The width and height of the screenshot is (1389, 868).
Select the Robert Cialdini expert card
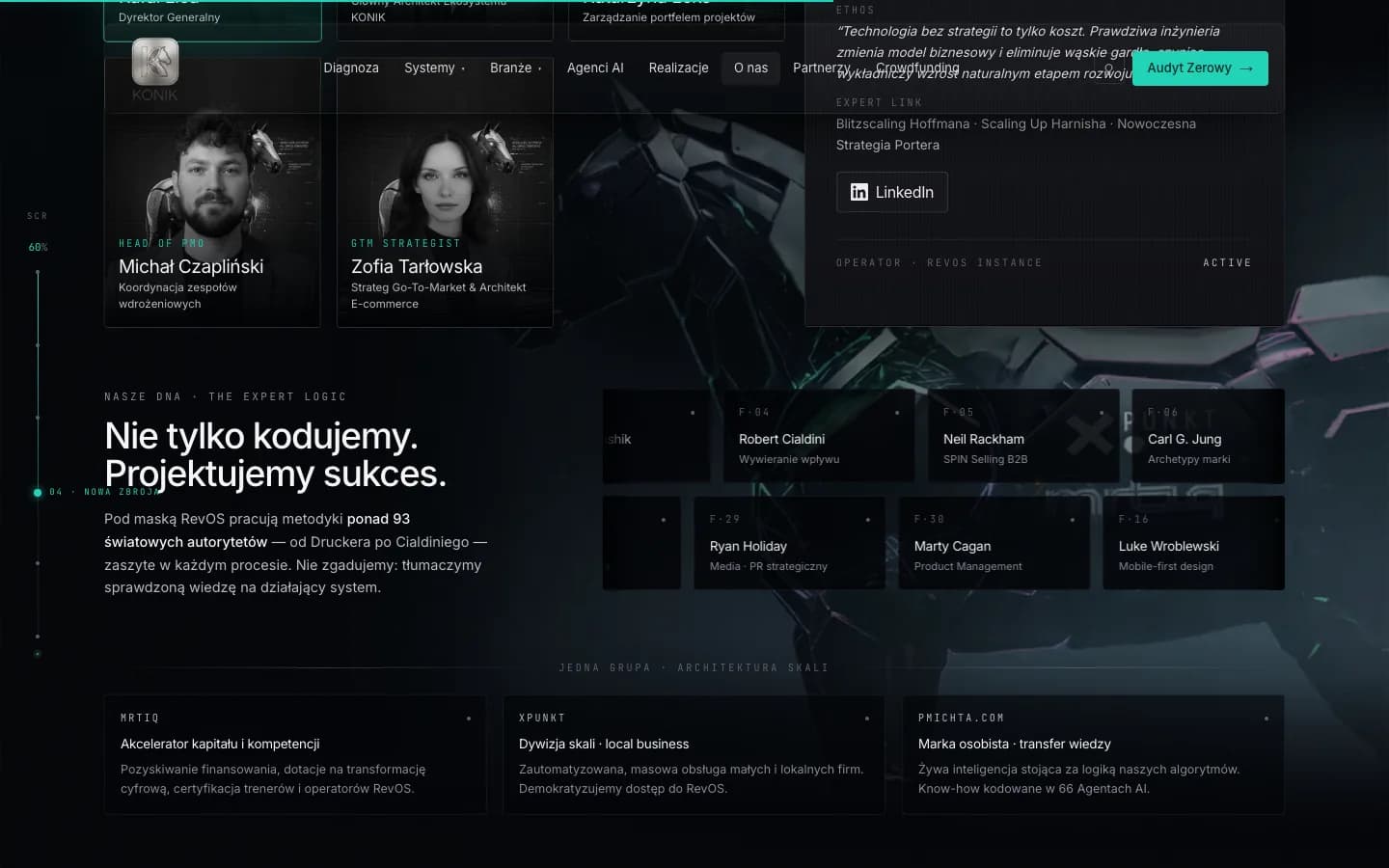819,436
